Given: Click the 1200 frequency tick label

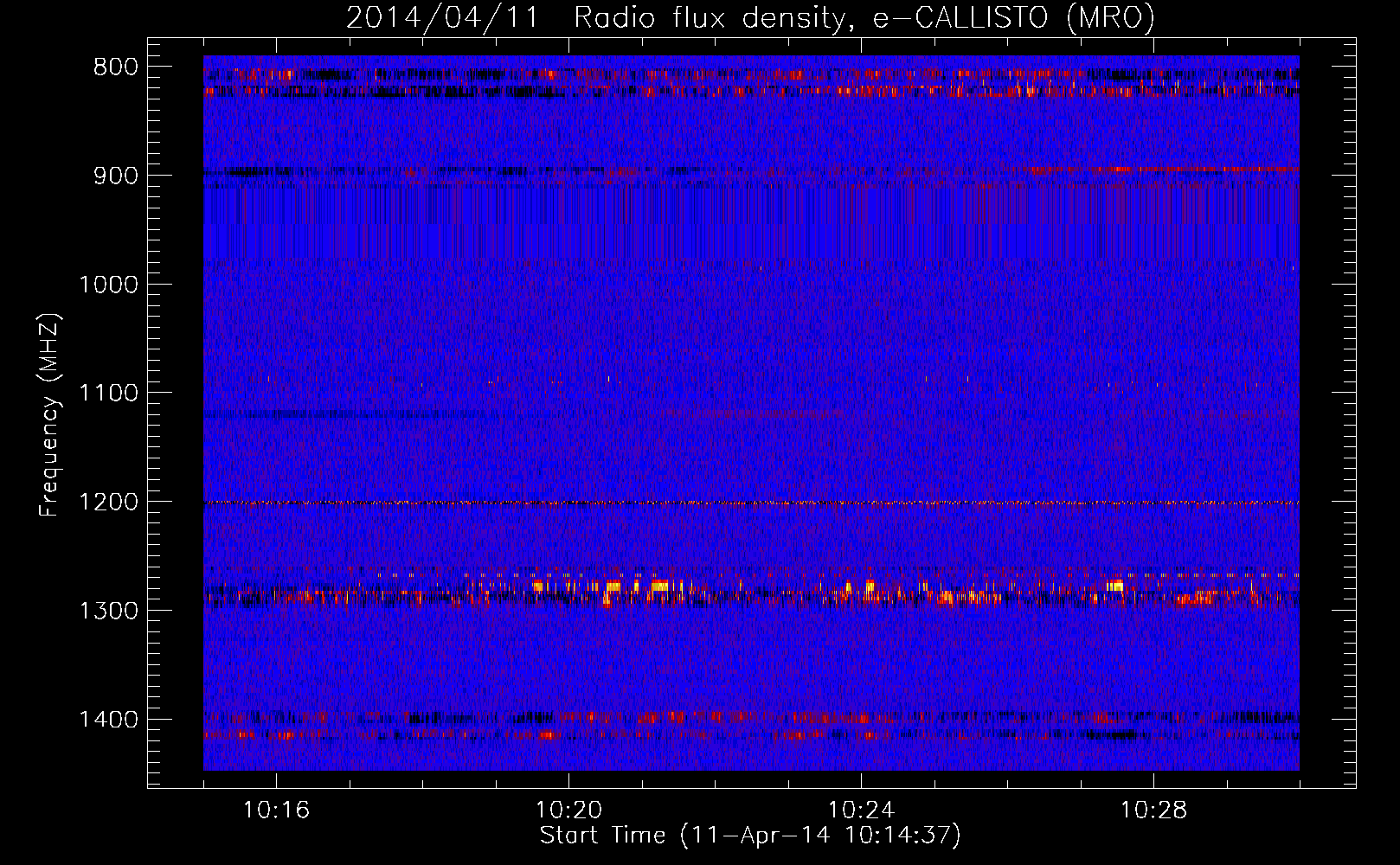Looking at the screenshot, I should click(108, 503).
